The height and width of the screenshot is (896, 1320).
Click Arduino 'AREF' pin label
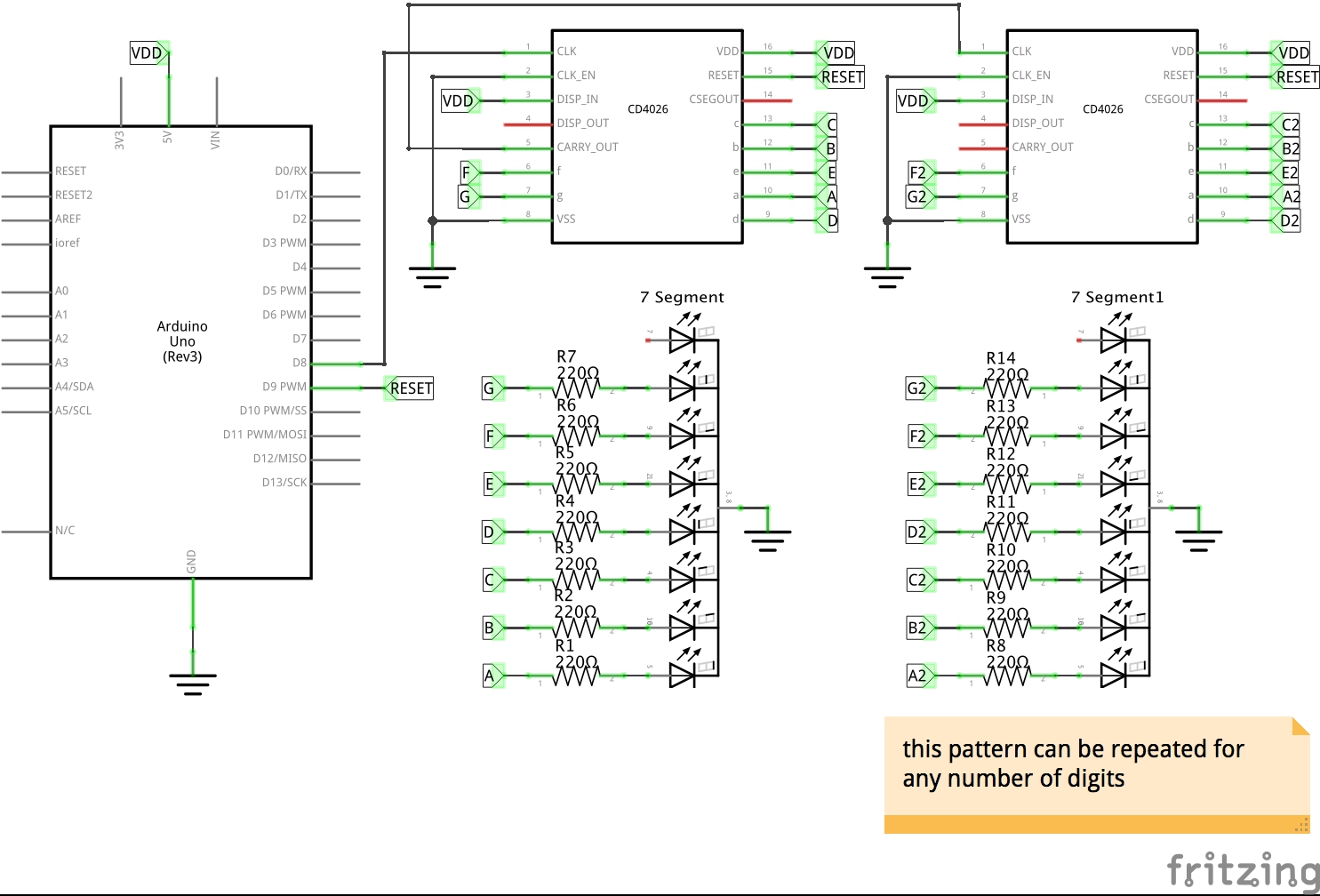pos(68,219)
